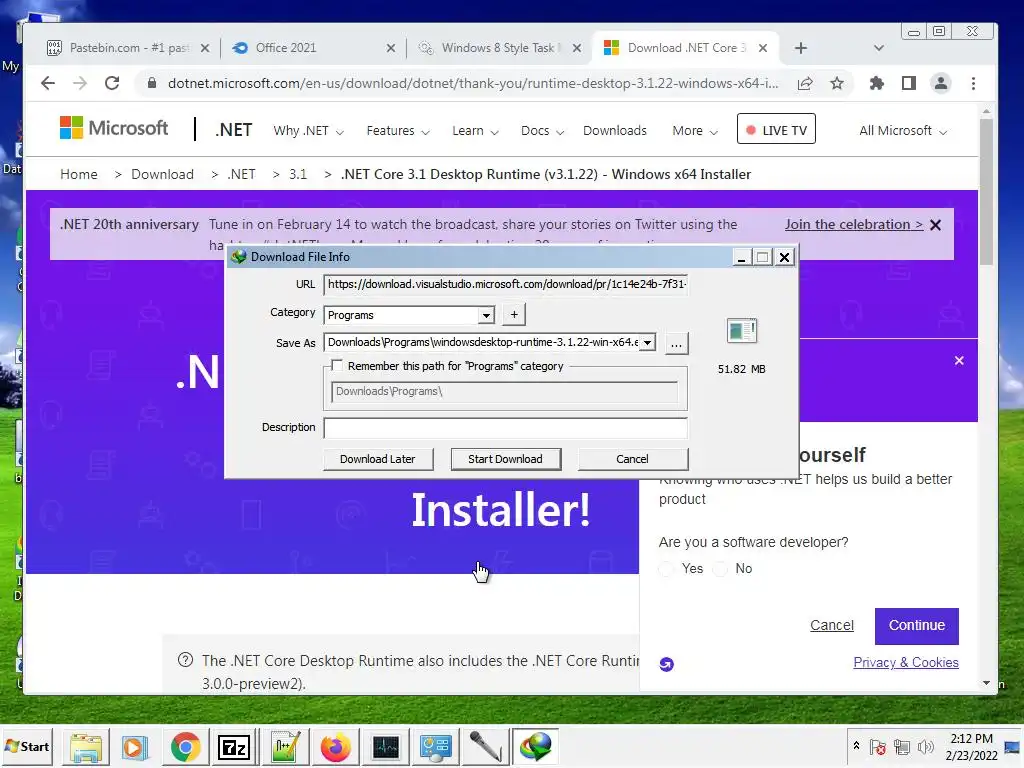
Task: Open Chrome profile avatar
Action: pyautogui.click(x=940, y=83)
